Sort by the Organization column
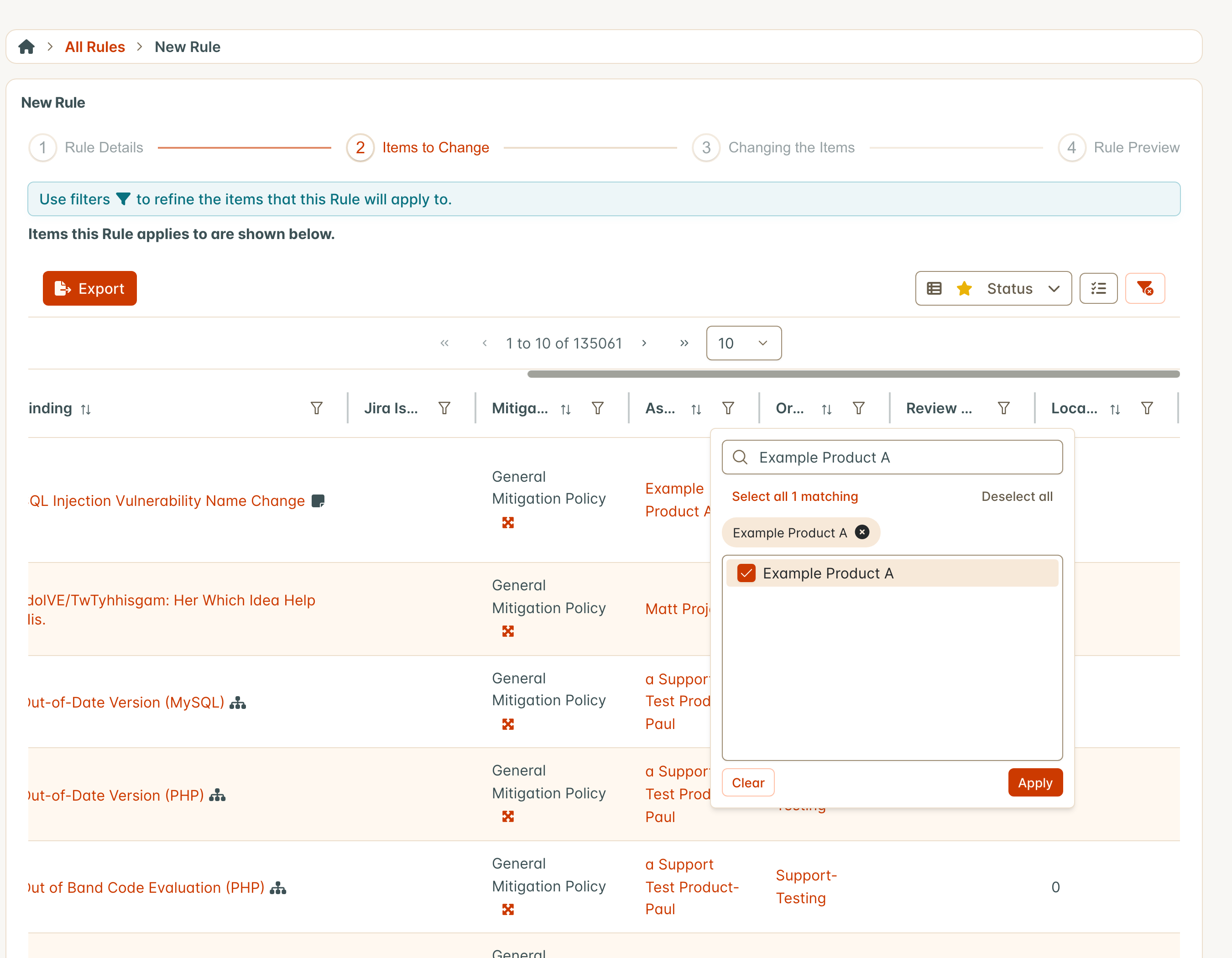This screenshot has width=1232, height=958. (x=826, y=409)
